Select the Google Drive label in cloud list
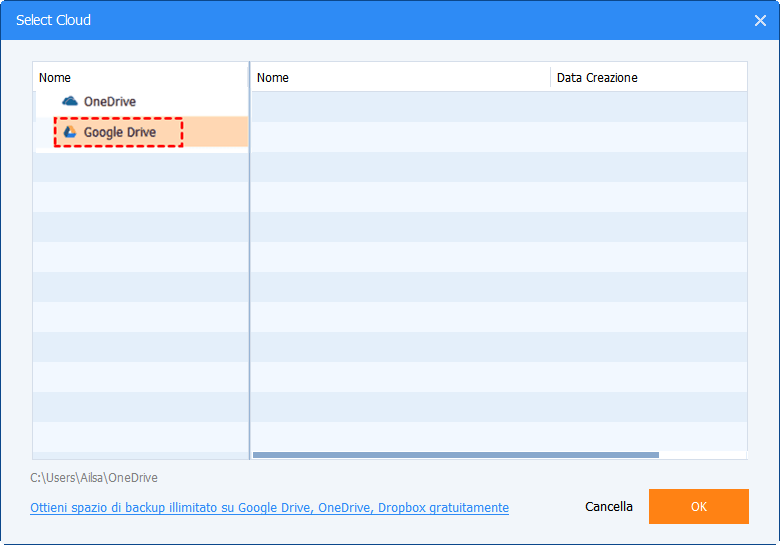The height and width of the screenshot is (545, 780). coord(120,132)
